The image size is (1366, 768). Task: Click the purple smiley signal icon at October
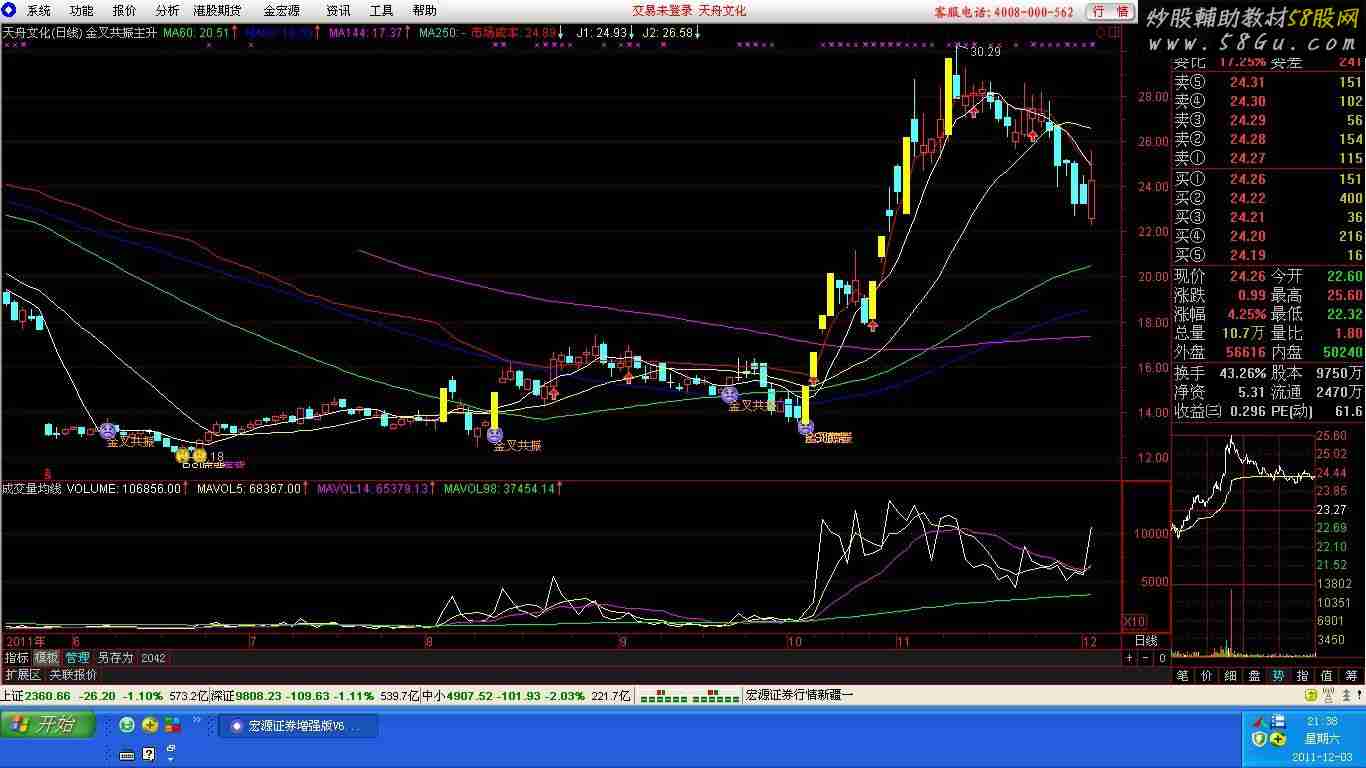click(806, 427)
